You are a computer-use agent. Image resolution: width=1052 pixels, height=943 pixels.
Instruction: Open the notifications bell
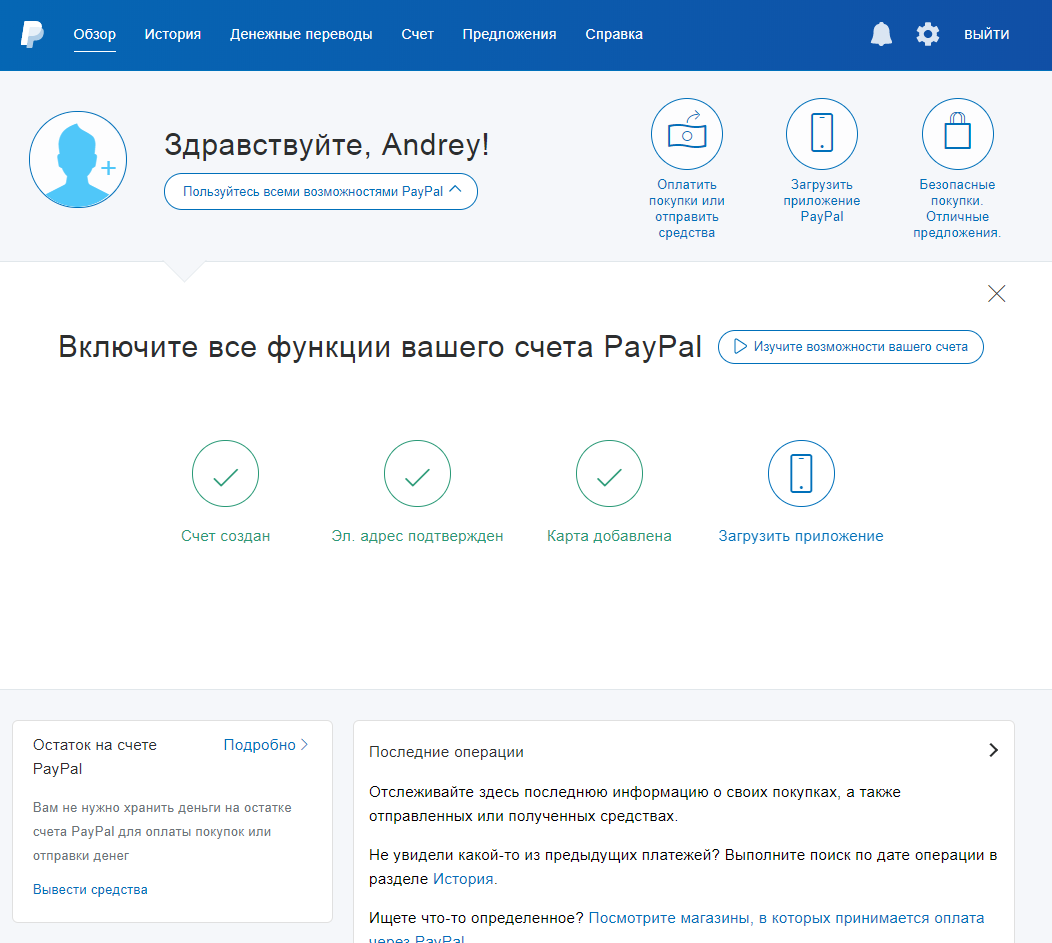click(x=881, y=34)
